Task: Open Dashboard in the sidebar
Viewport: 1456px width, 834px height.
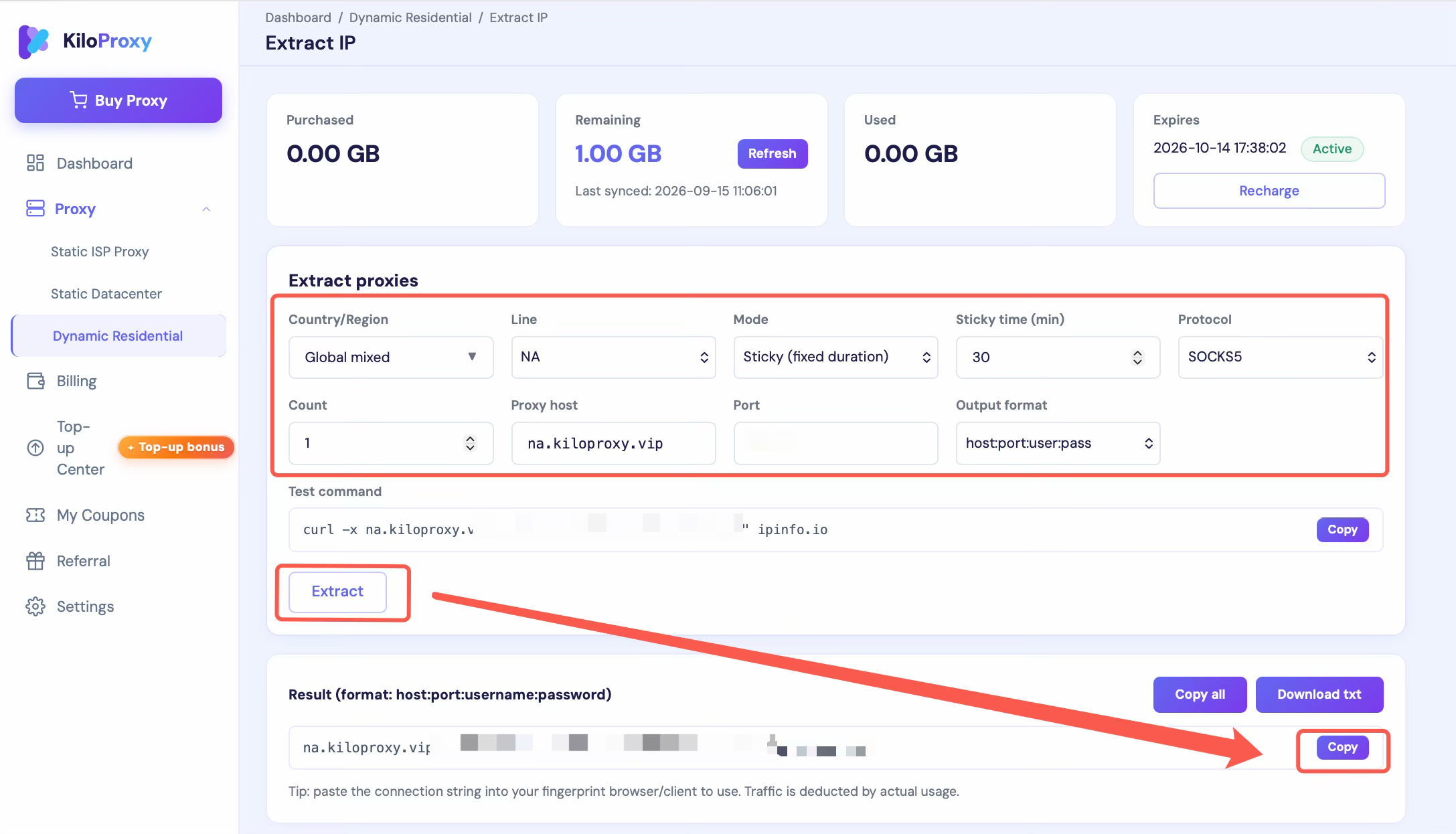Action: coord(94,163)
